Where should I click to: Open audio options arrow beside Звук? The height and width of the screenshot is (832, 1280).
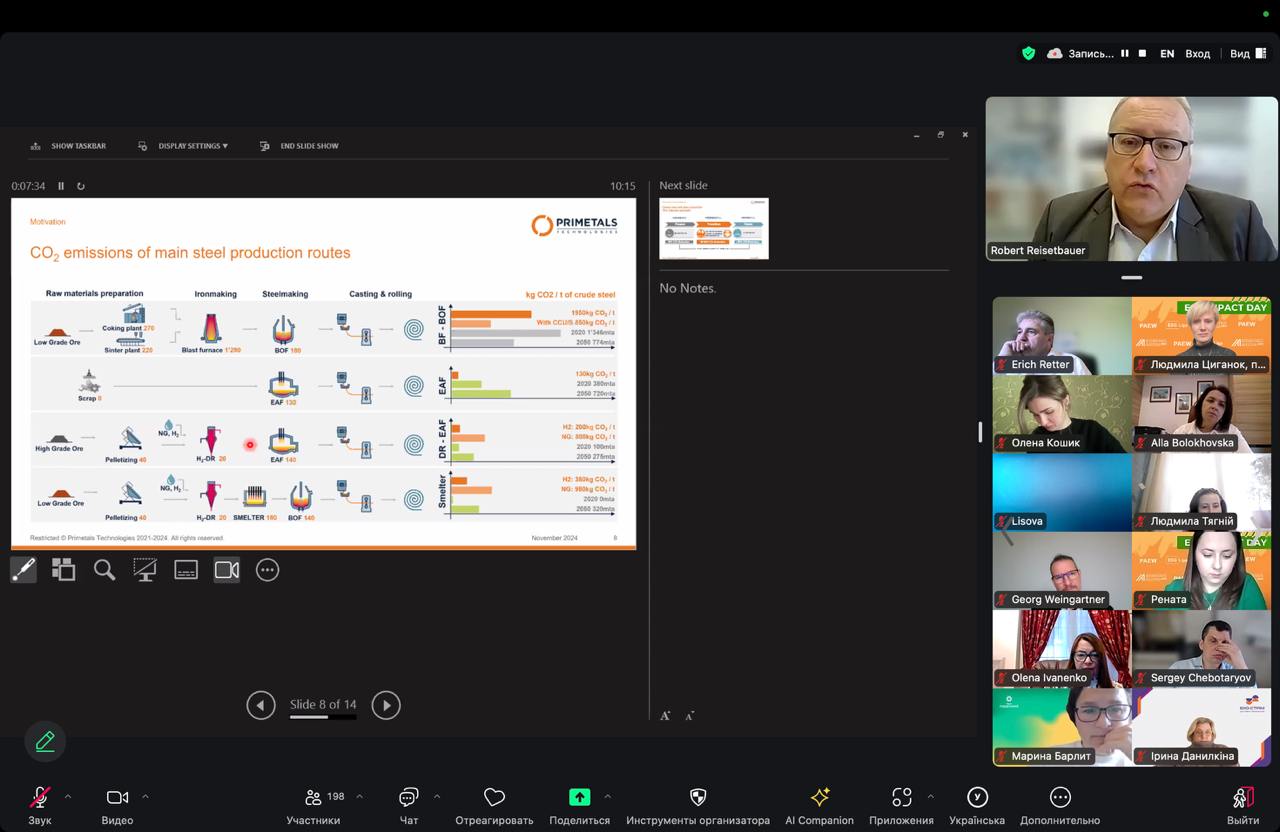click(x=68, y=797)
